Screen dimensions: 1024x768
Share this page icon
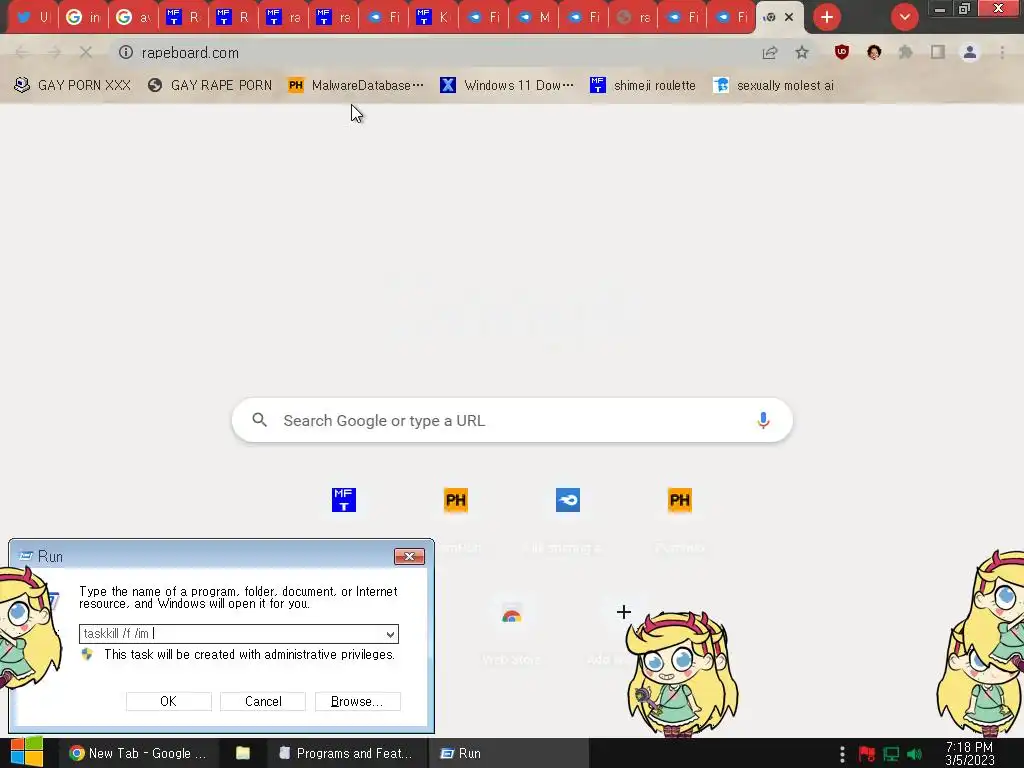coord(770,52)
